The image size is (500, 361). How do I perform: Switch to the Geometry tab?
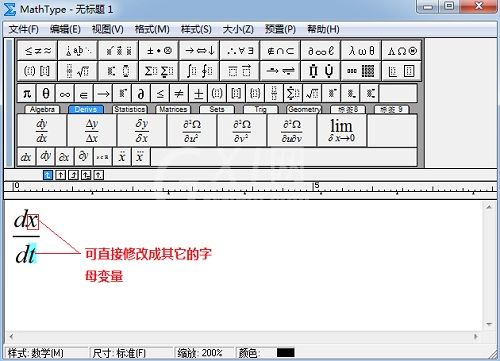(304, 109)
